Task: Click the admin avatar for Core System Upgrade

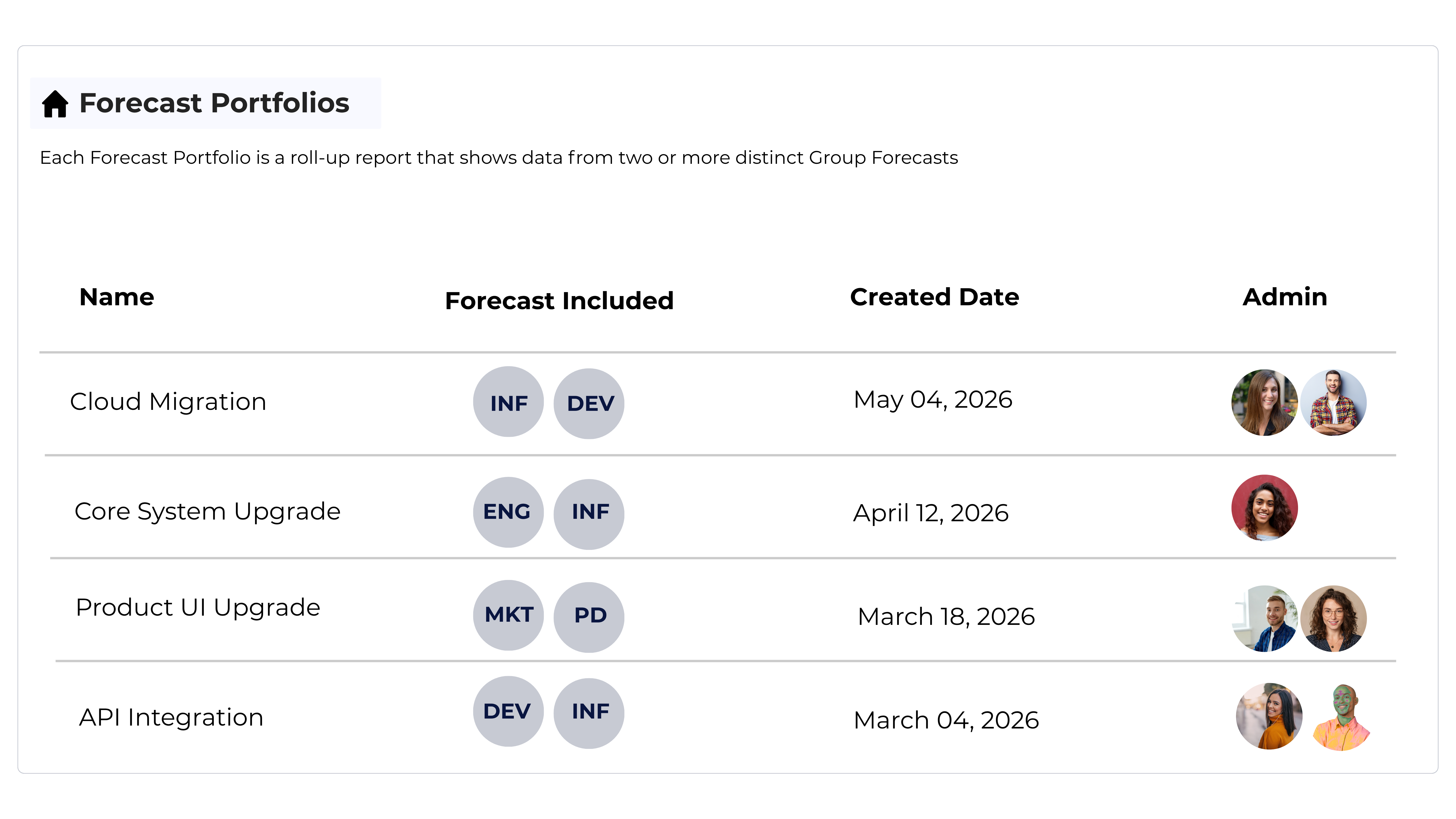Action: [x=1264, y=508]
